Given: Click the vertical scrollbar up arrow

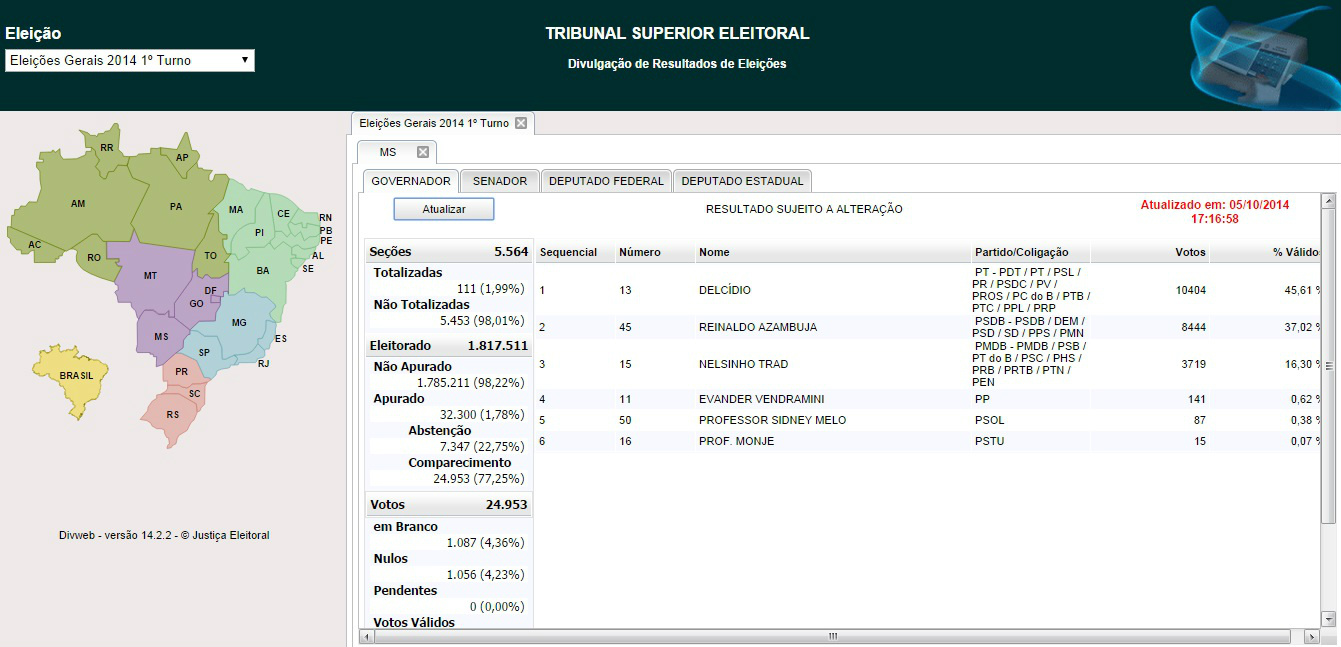Looking at the screenshot, I should coord(1329,200).
